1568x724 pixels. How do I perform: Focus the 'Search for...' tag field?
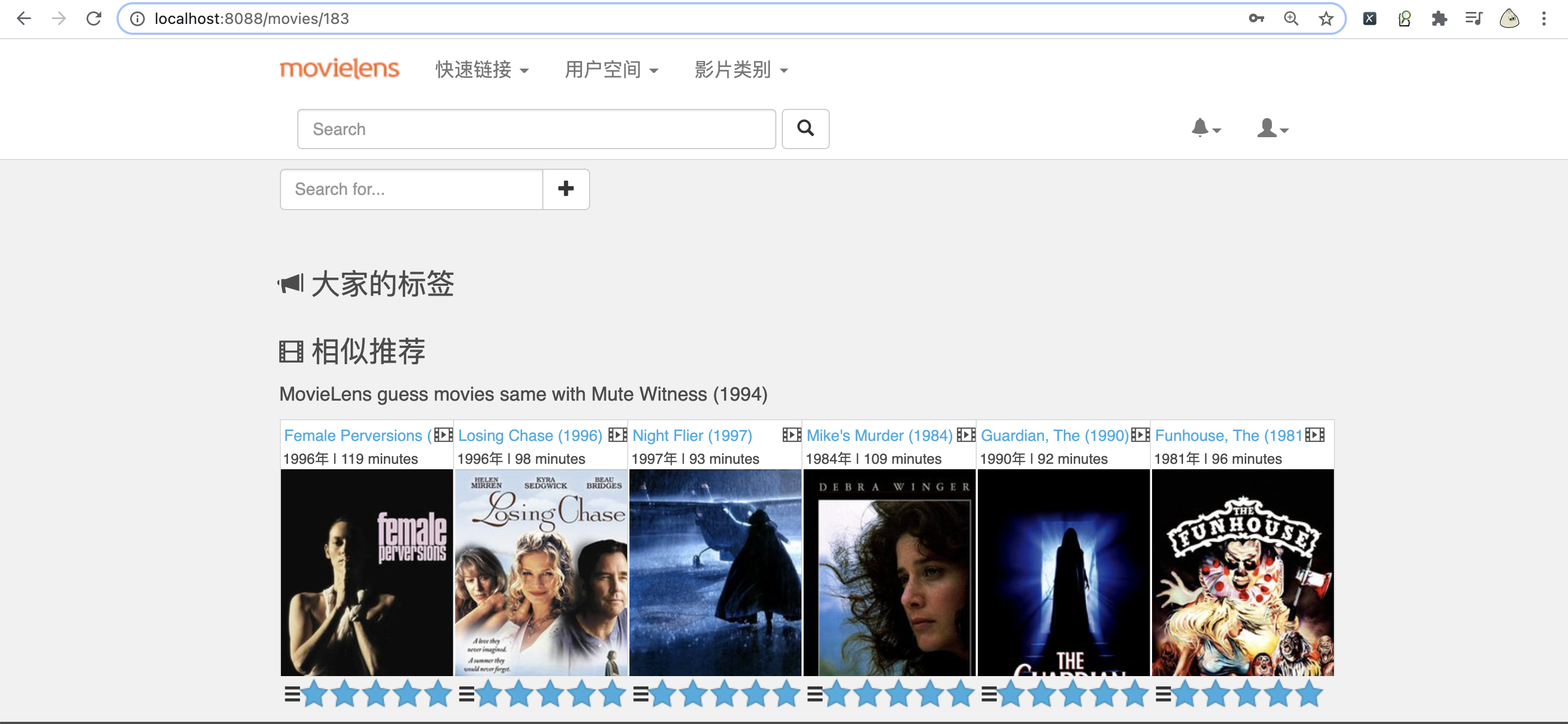point(412,188)
